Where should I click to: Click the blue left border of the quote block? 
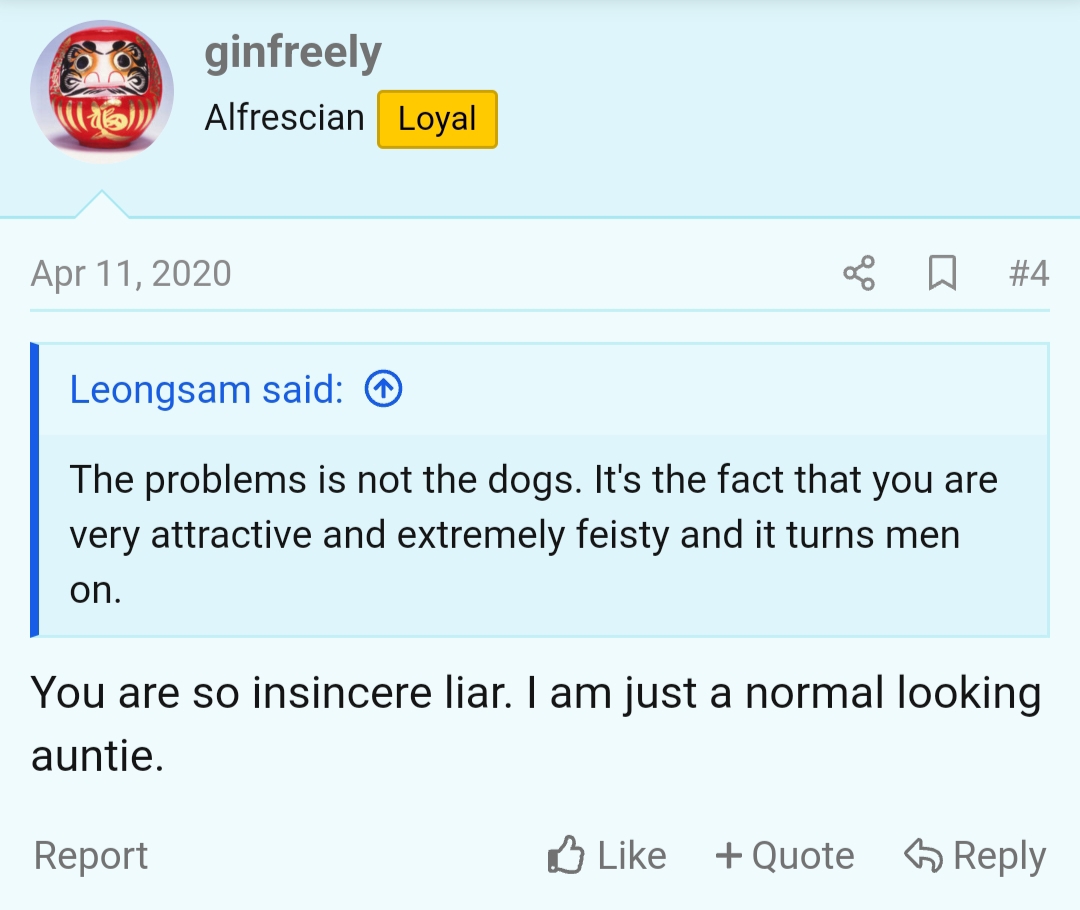click(x=34, y=490)
